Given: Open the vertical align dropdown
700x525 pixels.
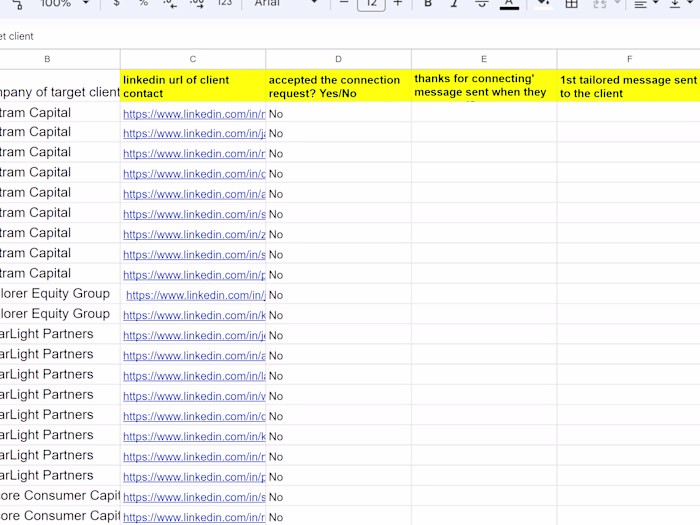Looking at the screenshot, I should [680, 4].
